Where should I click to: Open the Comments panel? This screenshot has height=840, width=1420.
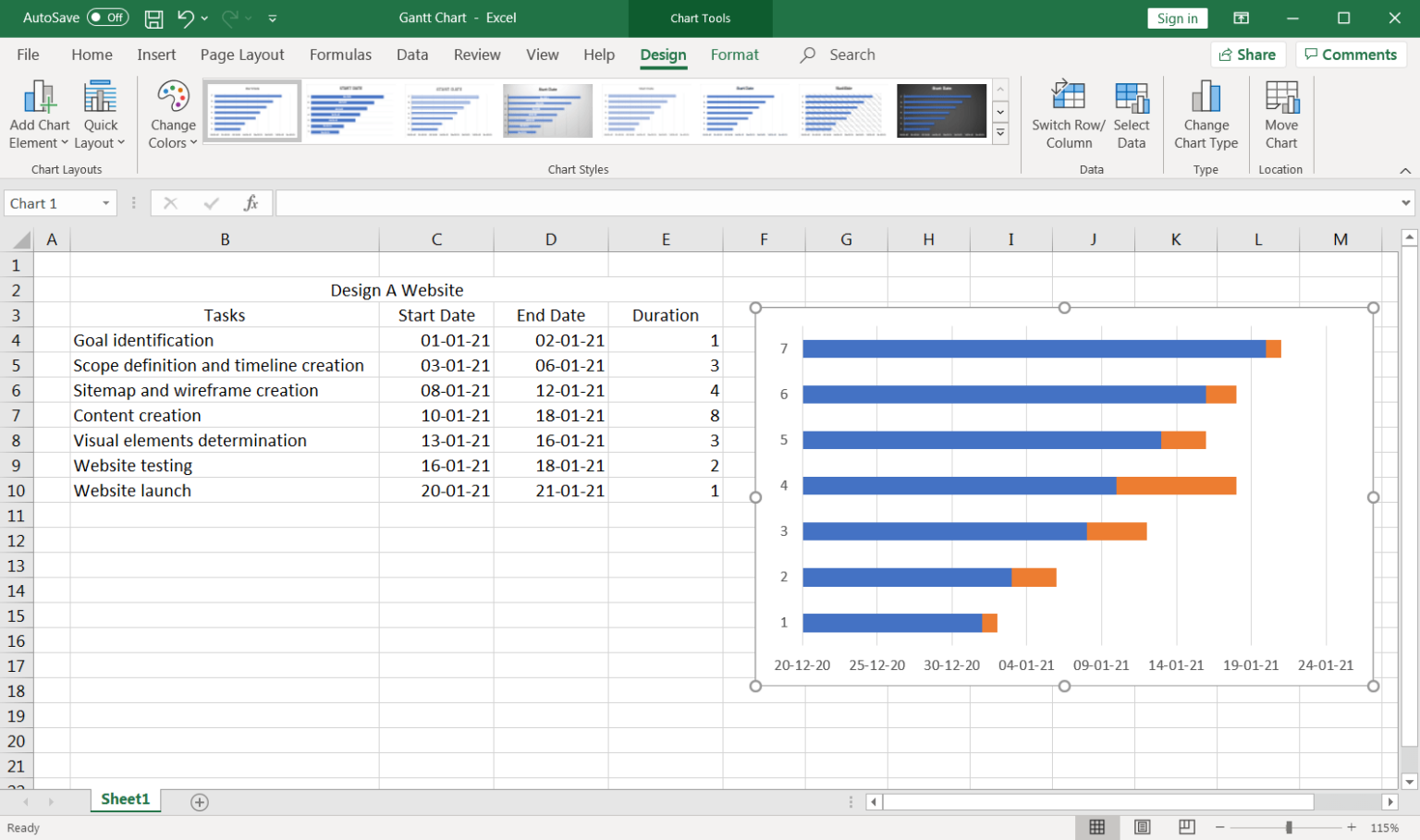[x=1351, y=55]
